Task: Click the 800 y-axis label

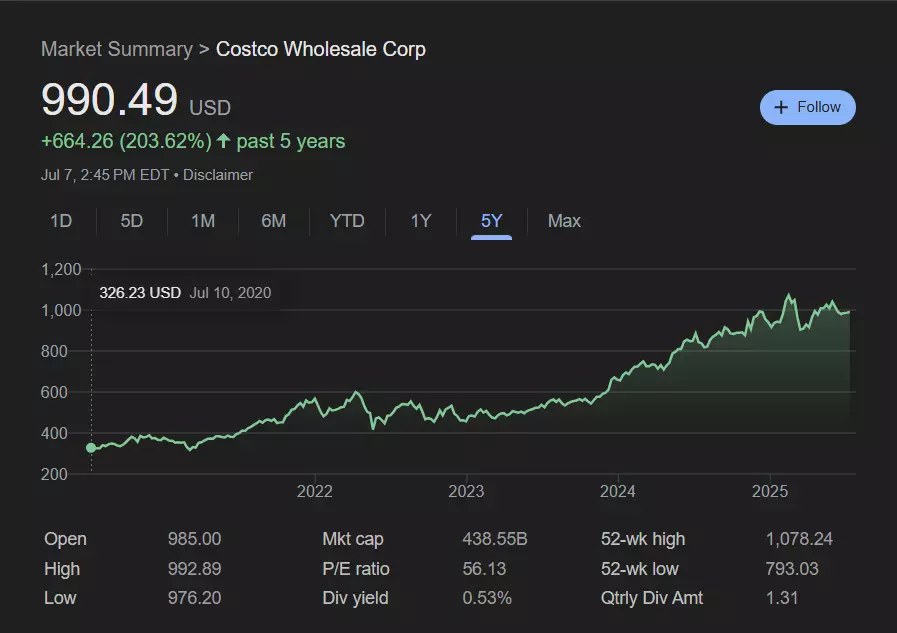Action: 54,351
